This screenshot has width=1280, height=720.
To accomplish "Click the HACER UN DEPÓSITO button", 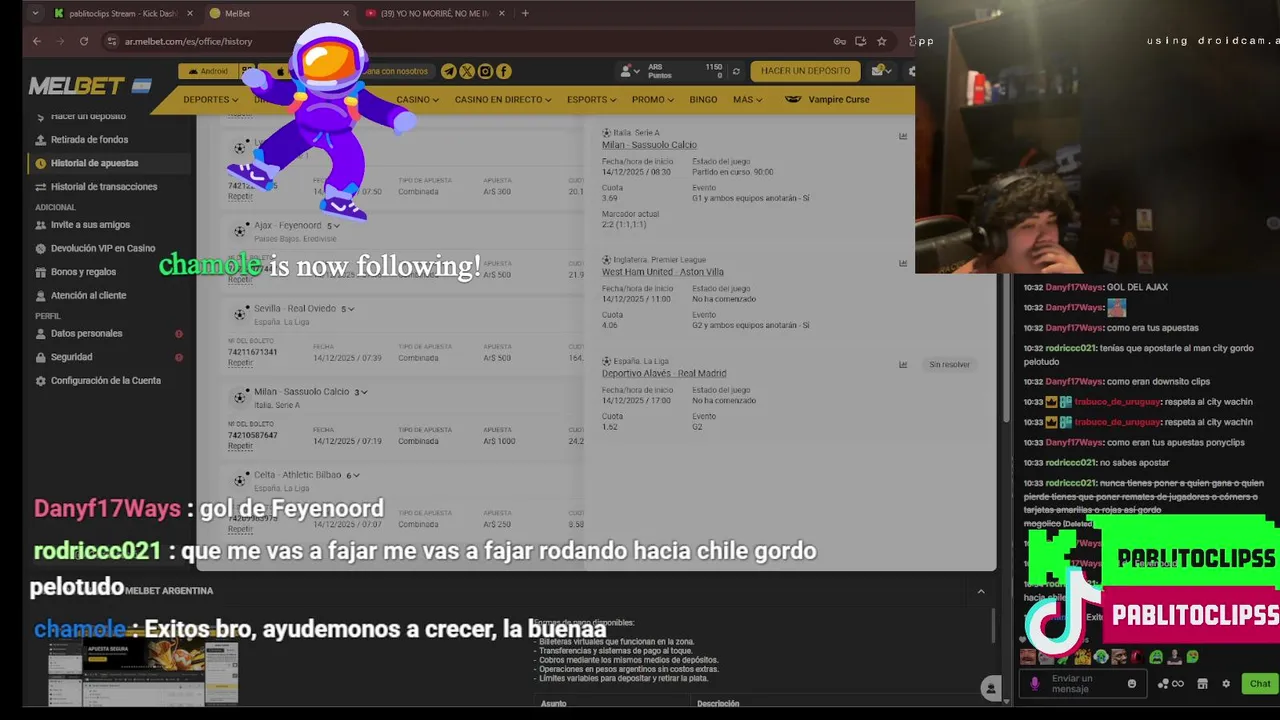I will (x=805, y=71).
